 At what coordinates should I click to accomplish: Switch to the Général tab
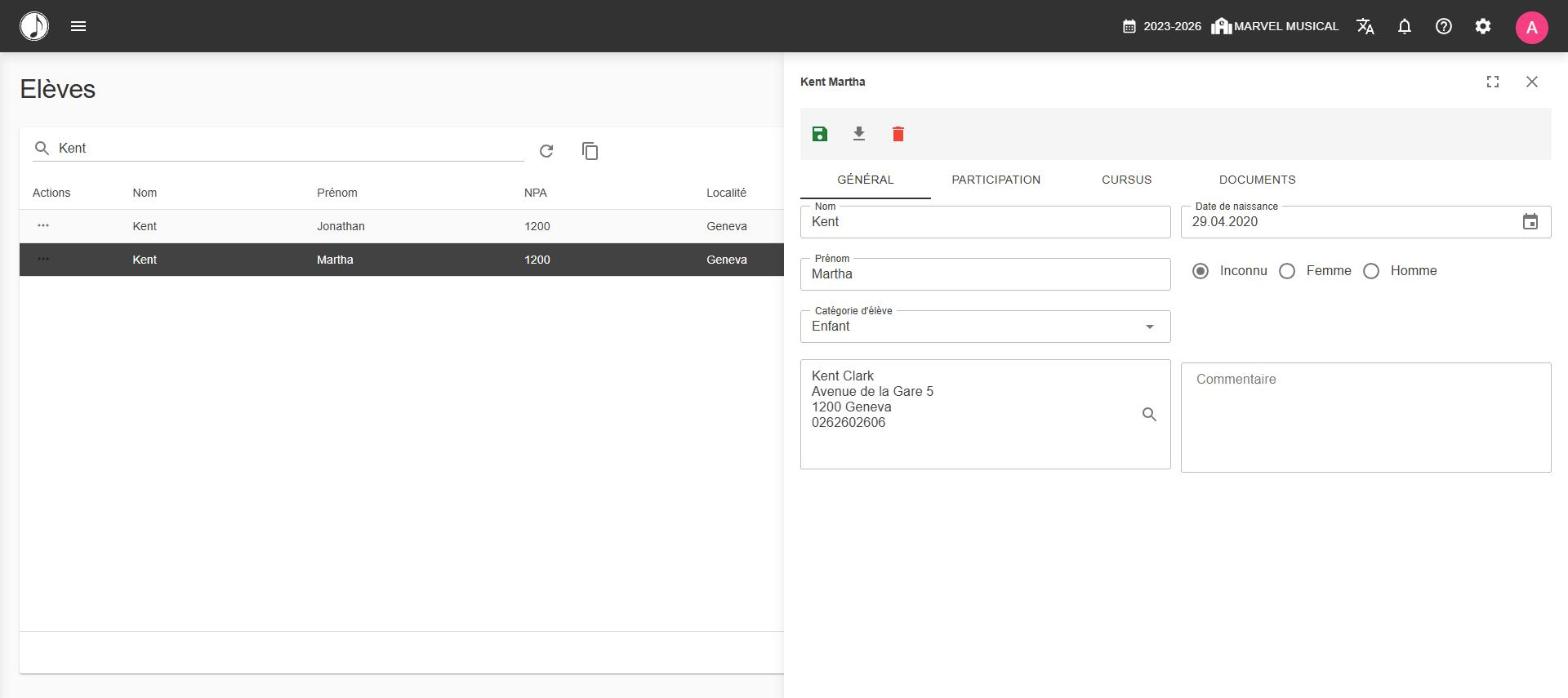(x=865, y=180)
